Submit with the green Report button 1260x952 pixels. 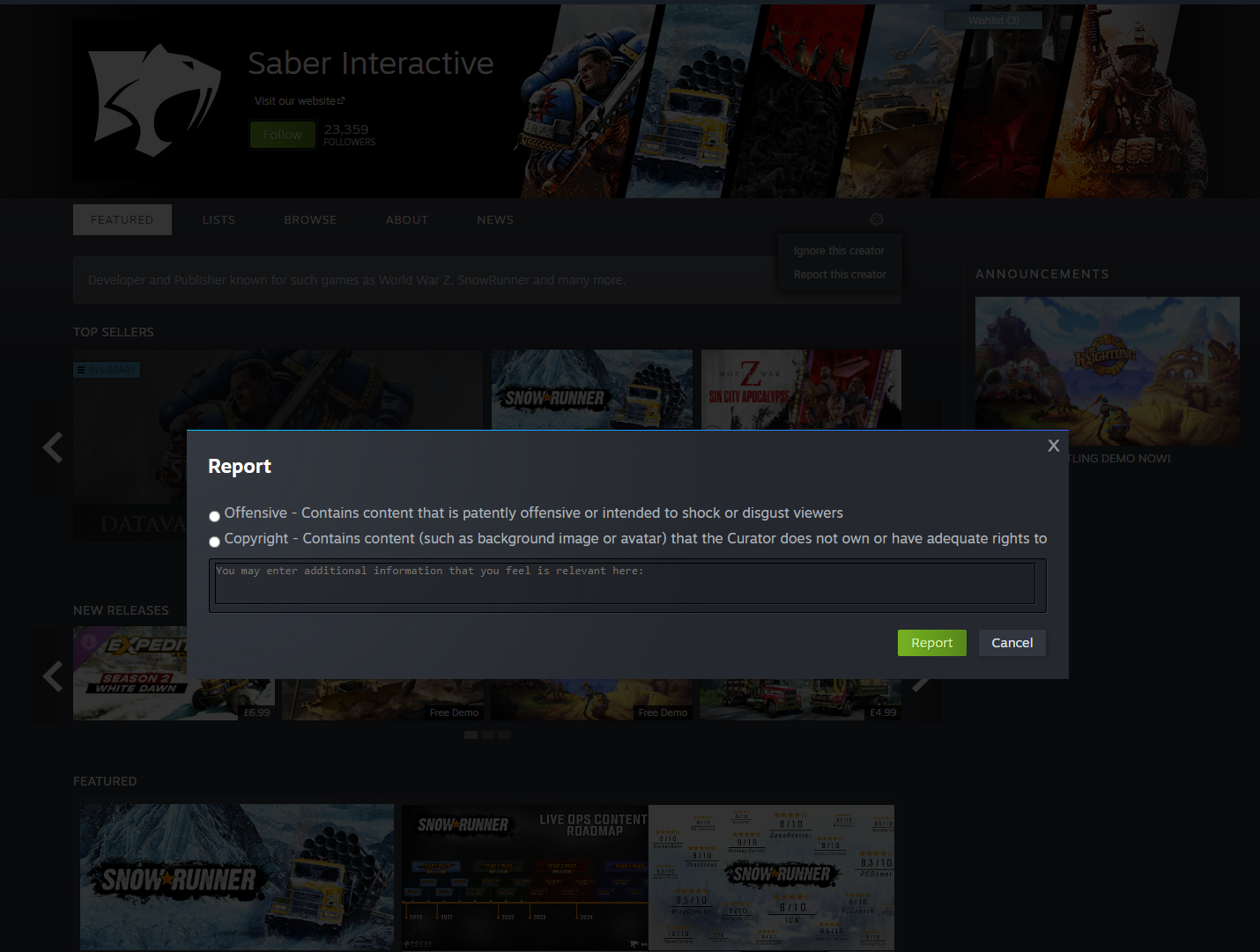pyautogui.click(x=931, y=643)
